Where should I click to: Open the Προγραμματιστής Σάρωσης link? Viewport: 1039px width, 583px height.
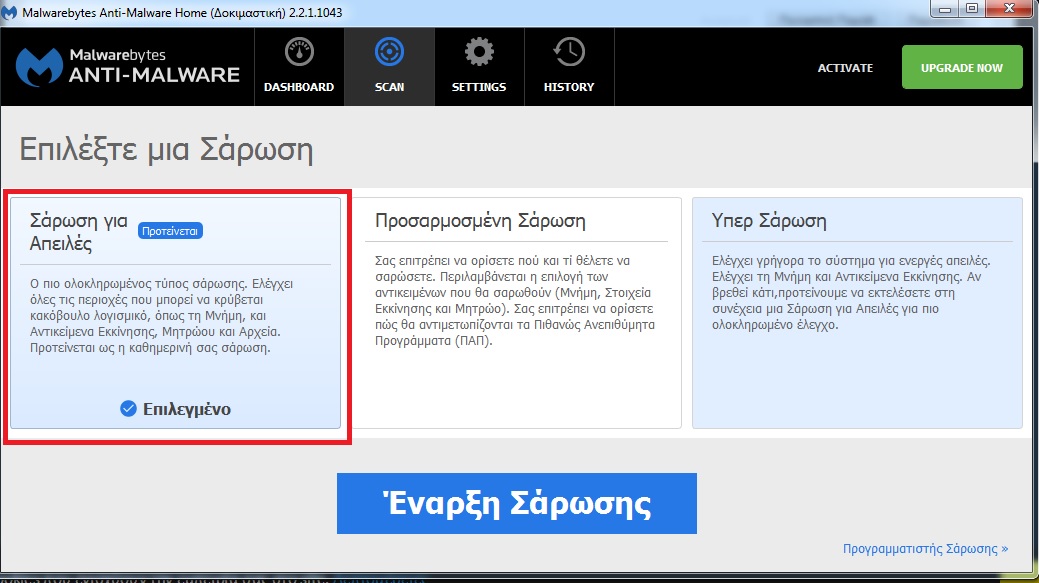tap(926, 549)
